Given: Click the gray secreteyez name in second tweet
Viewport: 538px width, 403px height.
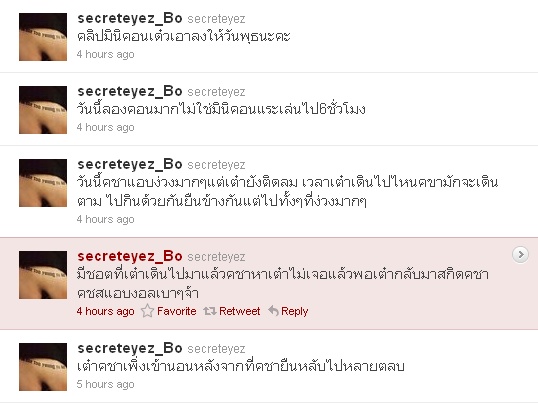Looking at the screenshot, I should pos(216,92).
